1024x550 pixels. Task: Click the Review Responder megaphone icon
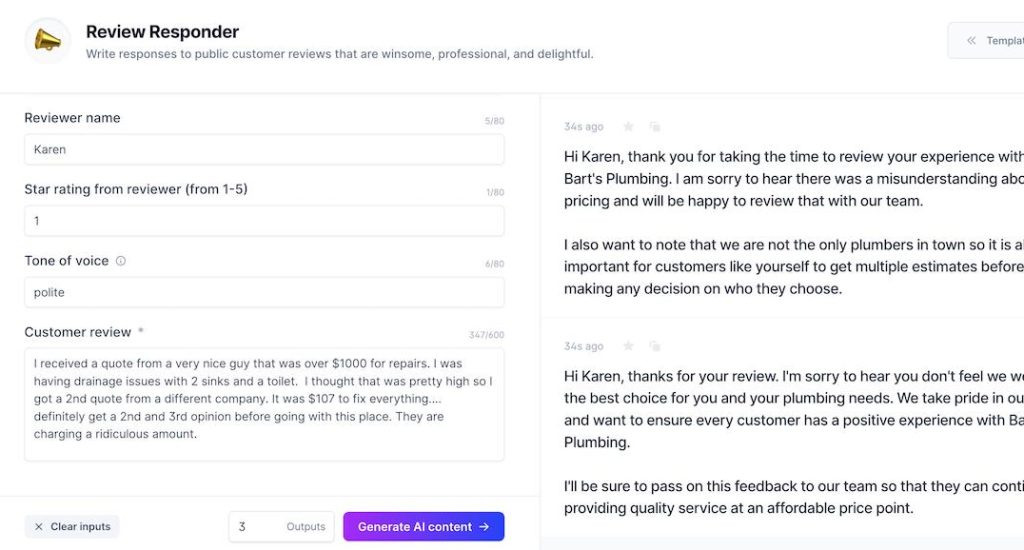(47, 40)
